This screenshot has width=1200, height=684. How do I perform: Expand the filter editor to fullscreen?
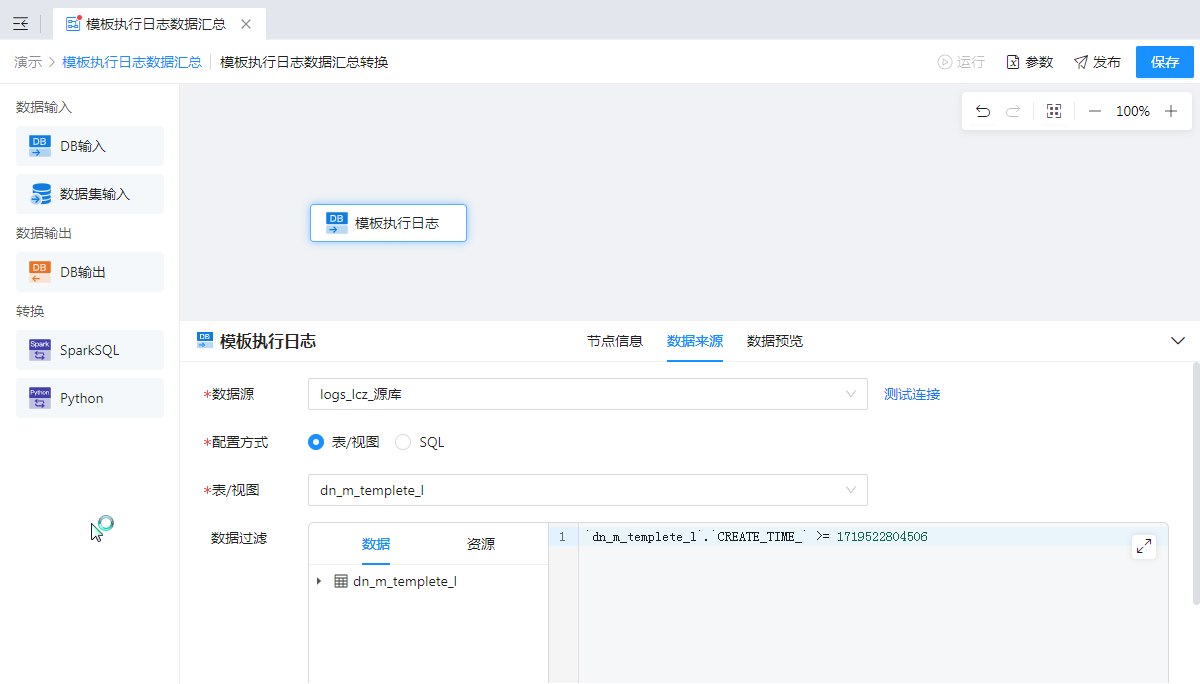pos(1144,546)
